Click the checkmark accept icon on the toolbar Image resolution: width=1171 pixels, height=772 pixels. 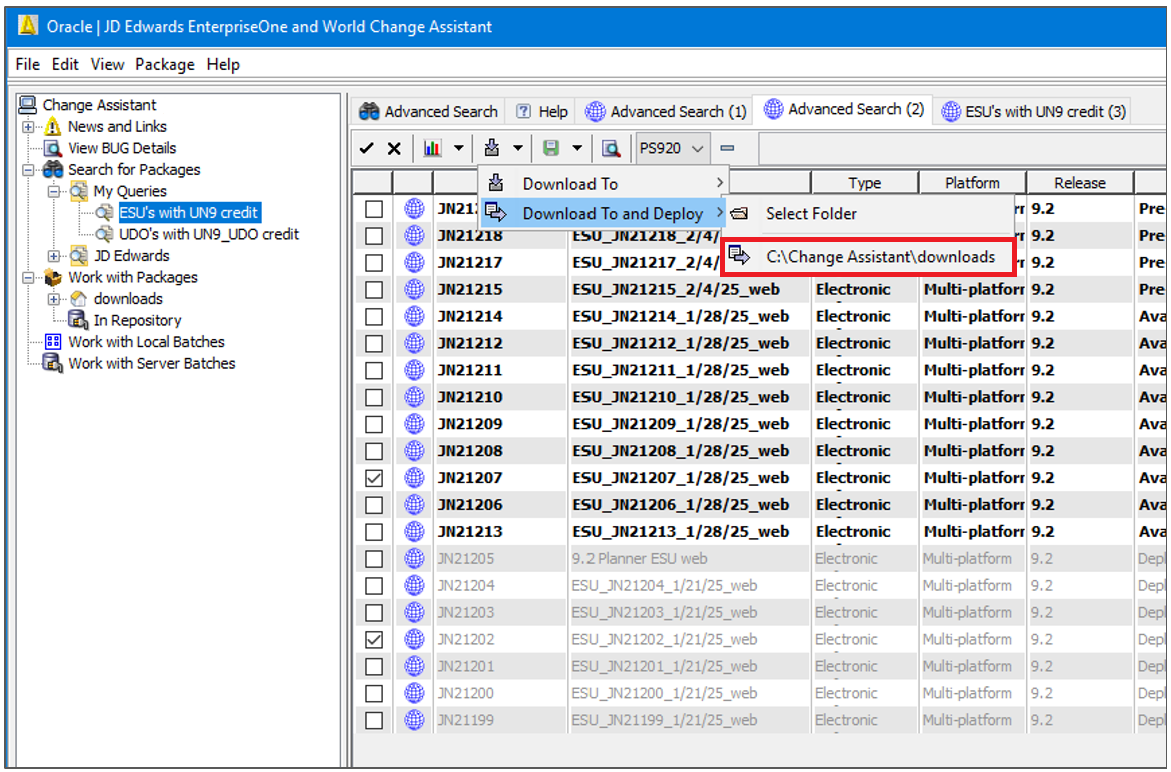(369, 147)
